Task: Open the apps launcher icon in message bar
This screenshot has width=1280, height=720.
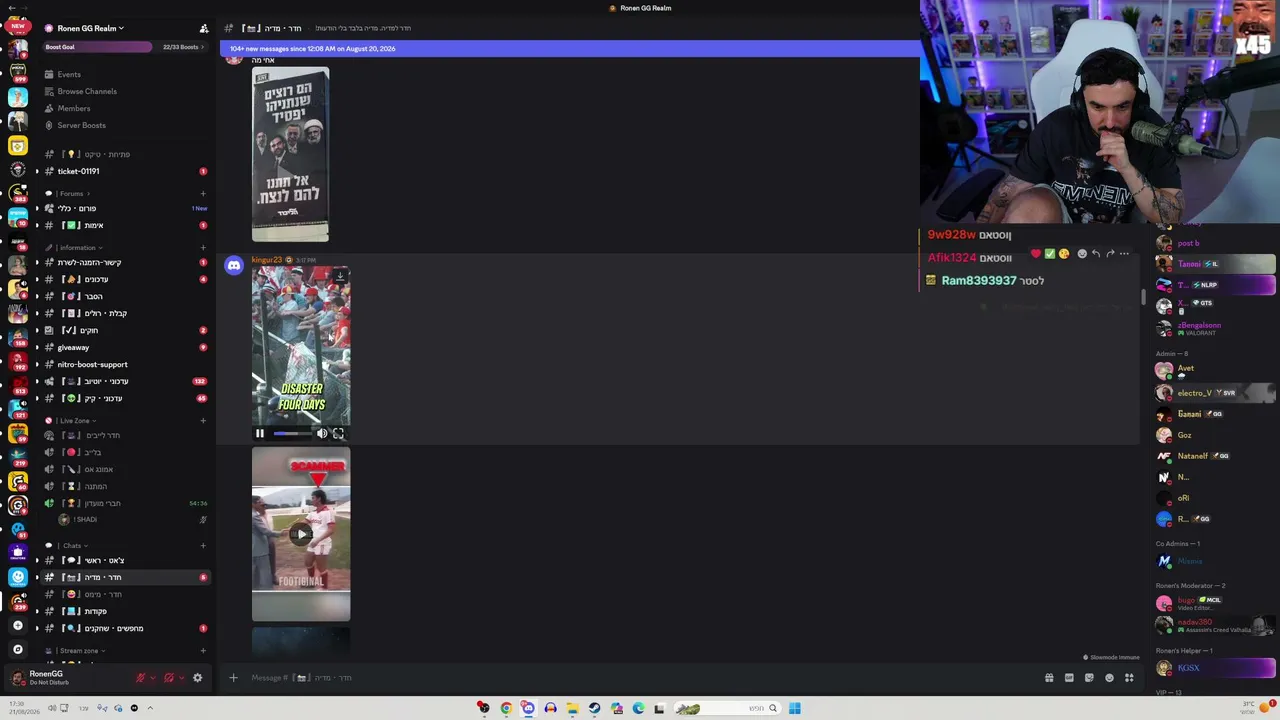Action: (x=1129, y=678)
